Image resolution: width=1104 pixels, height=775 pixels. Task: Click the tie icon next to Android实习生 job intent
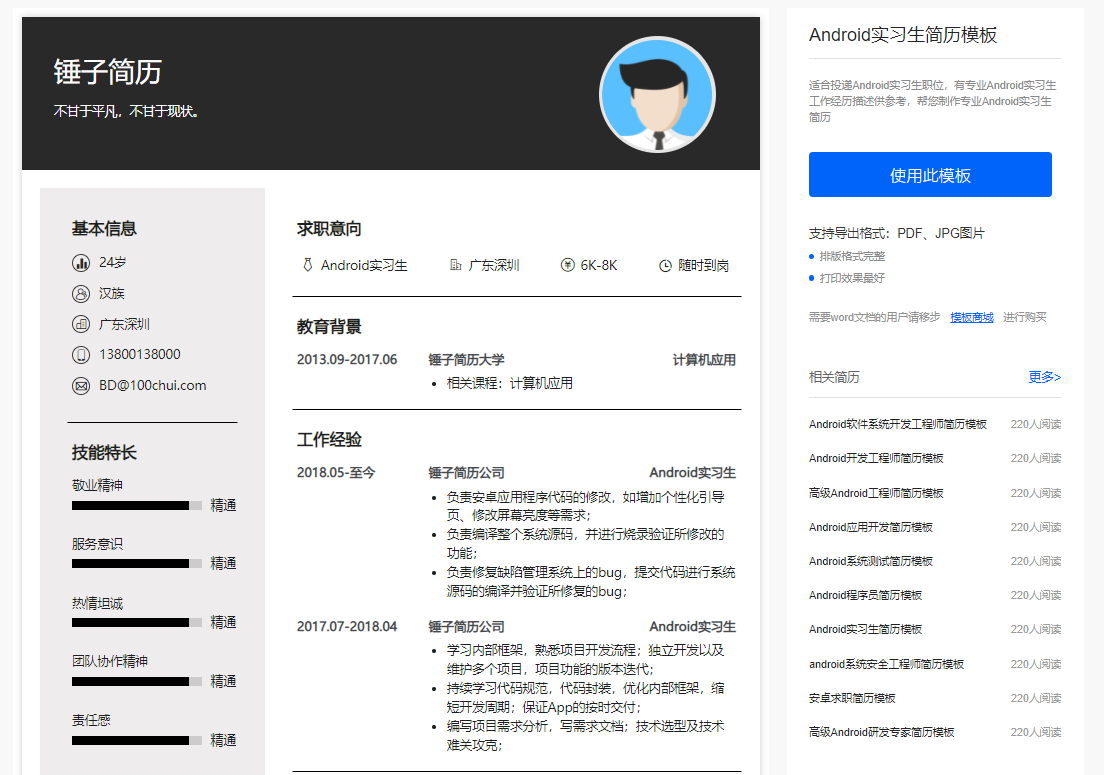(308, 265)
